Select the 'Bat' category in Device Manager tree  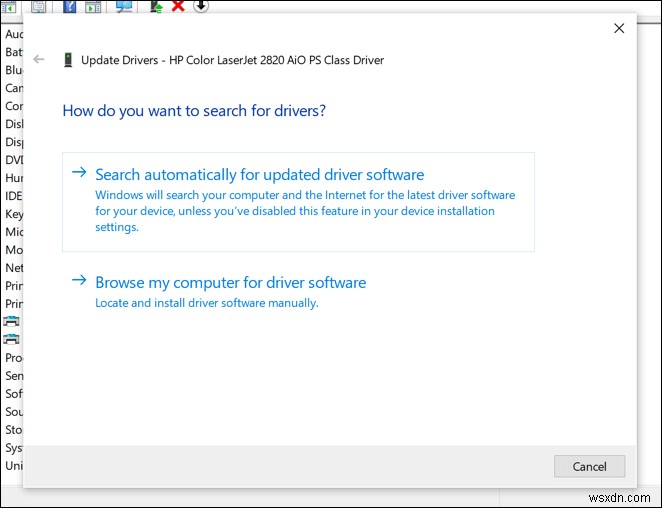pyautogui.click(x=14, y=52)
